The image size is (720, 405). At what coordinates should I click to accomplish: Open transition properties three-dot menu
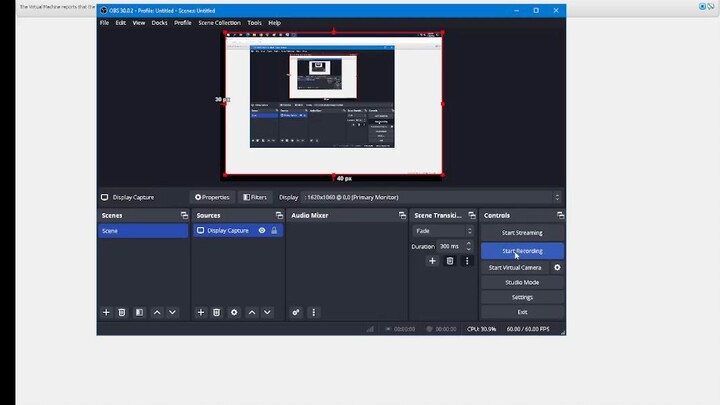click(x=467, y=261)
